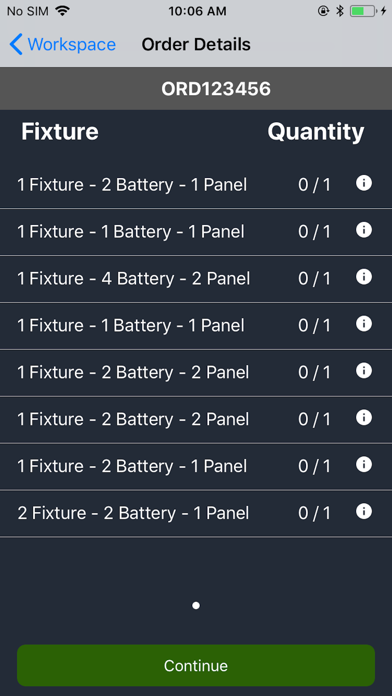Tap the Fixture column header
Image resolution: width=392 pixels, height=696 pixels.
click(60, 132)
